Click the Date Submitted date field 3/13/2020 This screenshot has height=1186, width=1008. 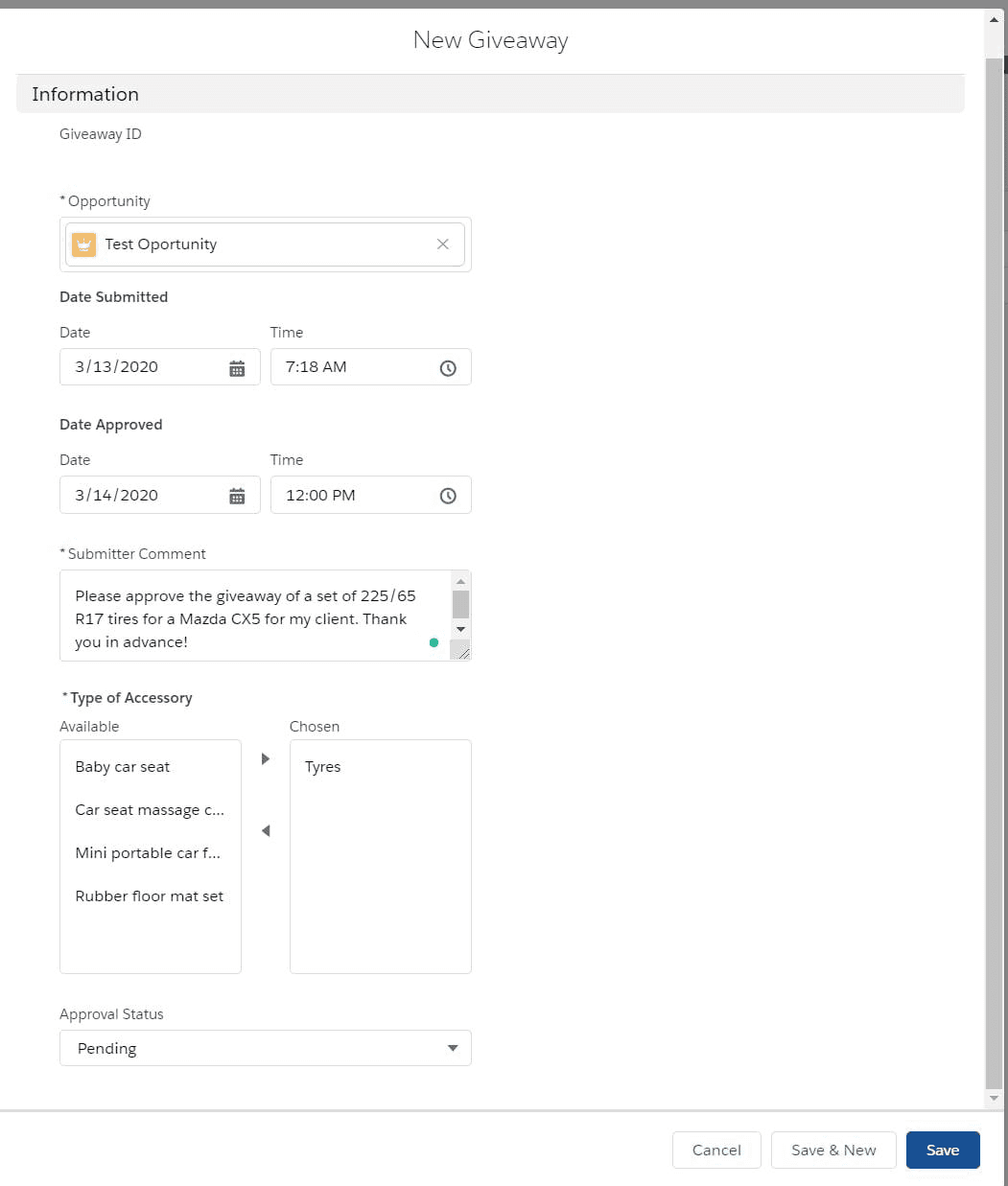[x=160, y=367]
